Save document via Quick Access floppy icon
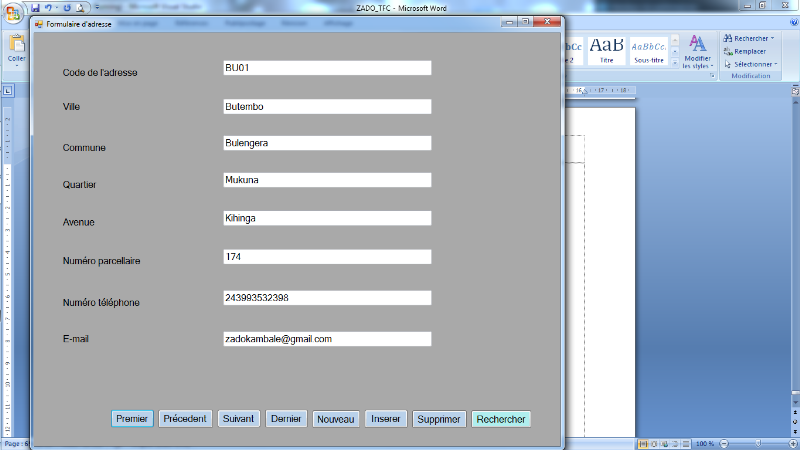This screenshot has width=800, height=450. point(35,8)
